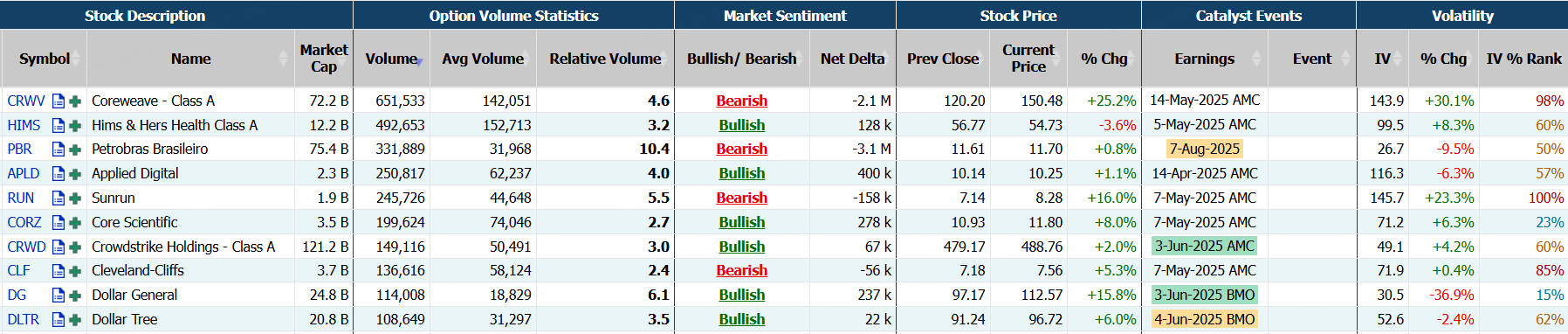Open the CRWV symbol link
This screenshot has width=1568, height=334.
pyautogui.click(x=26, y=101)
